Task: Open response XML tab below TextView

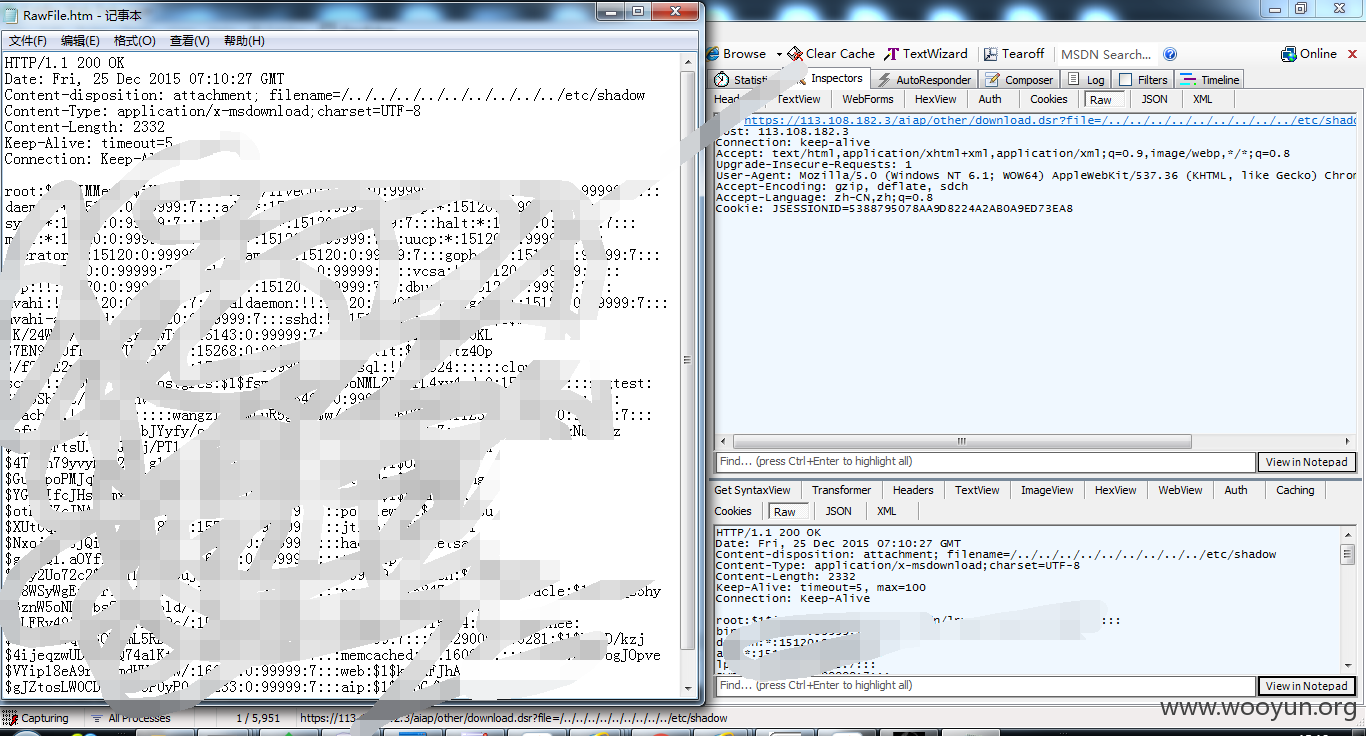Action: [x=886, y=511]
